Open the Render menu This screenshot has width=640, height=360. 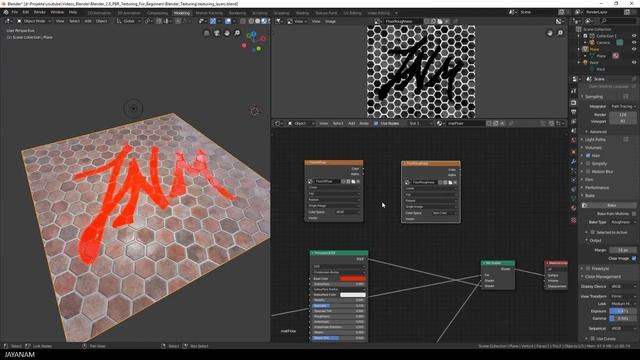coord(40,13)
